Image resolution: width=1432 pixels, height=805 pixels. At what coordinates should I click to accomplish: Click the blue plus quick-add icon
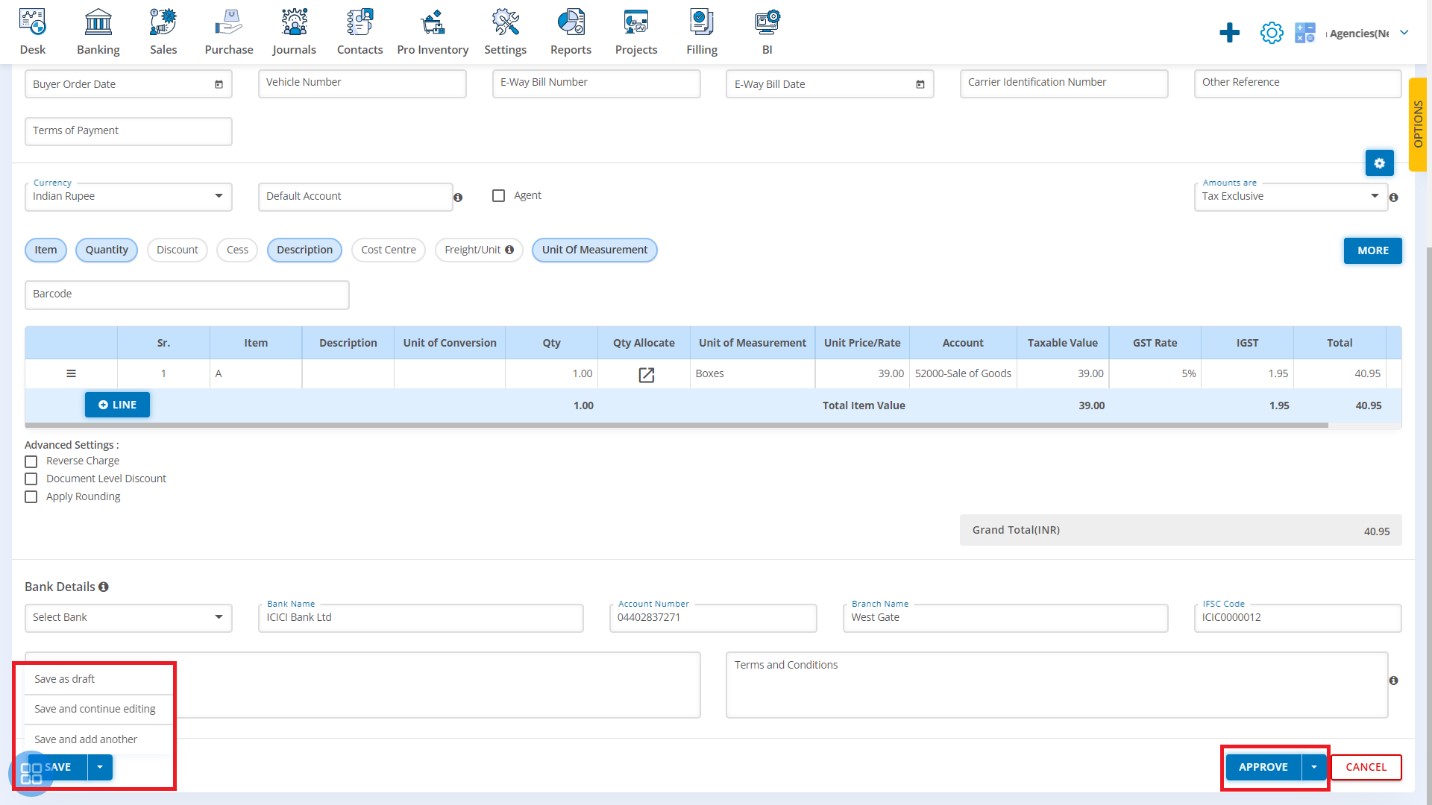click(1229, 33)
